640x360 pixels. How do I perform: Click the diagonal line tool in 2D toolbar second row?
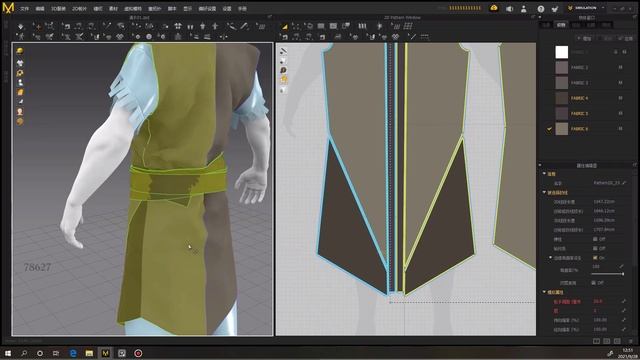tap(412, 37)
